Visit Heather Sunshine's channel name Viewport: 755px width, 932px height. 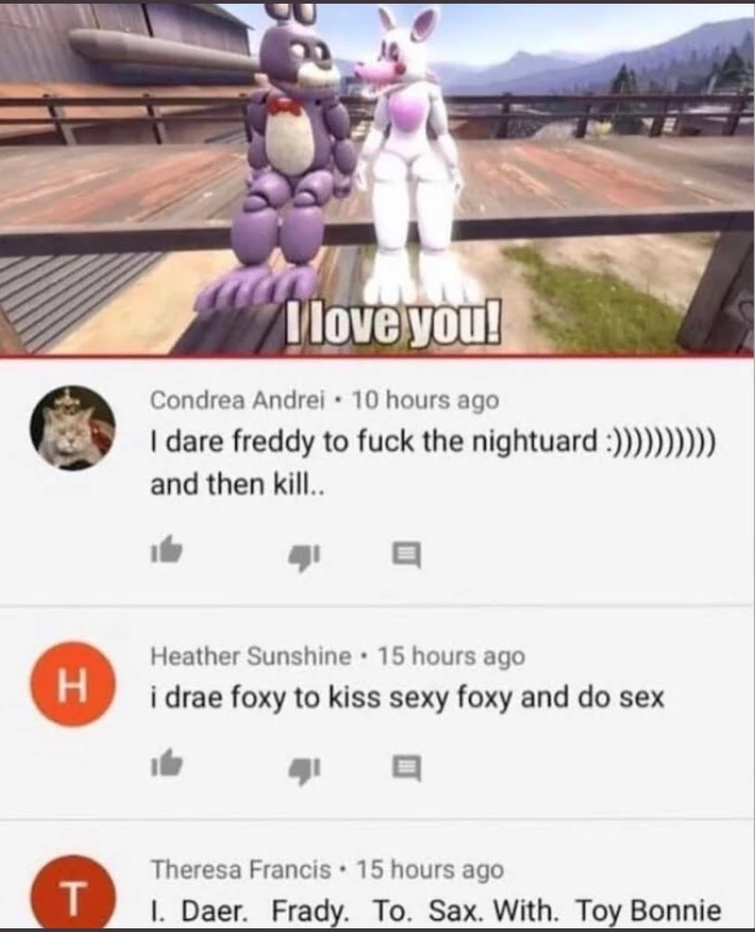pos(250,656)
